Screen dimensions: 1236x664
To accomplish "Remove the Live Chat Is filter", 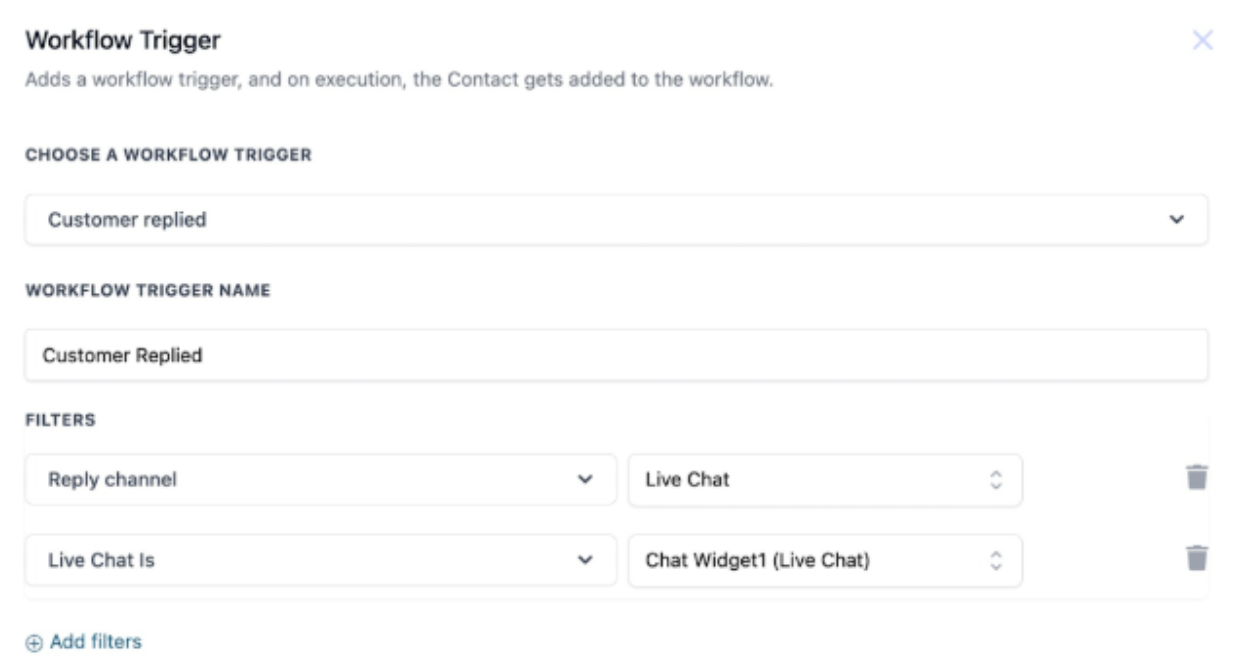I will point(1197,558).
